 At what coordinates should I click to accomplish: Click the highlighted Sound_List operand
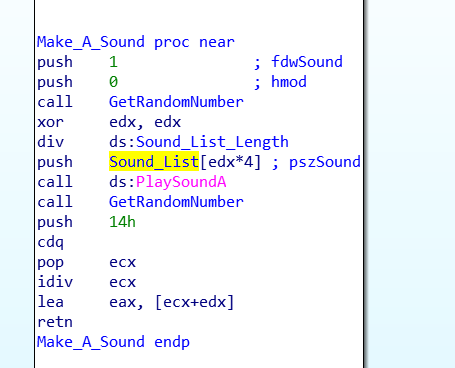[154, 162]
